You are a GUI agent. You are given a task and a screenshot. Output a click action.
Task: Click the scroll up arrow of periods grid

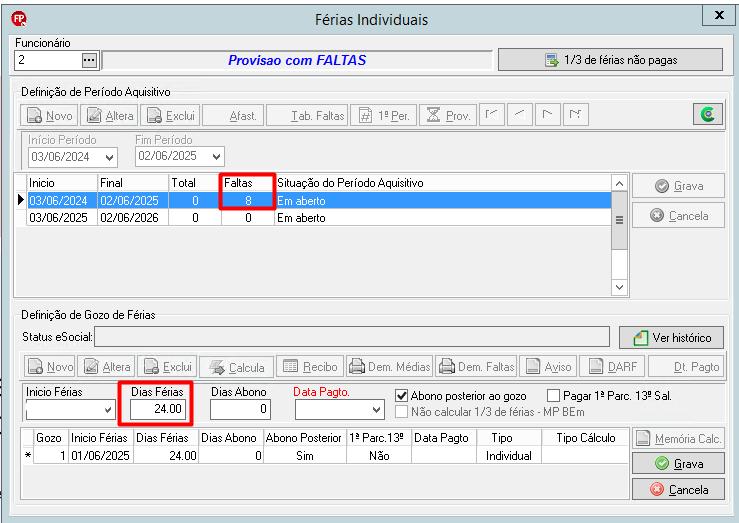[x=619, y=183]
